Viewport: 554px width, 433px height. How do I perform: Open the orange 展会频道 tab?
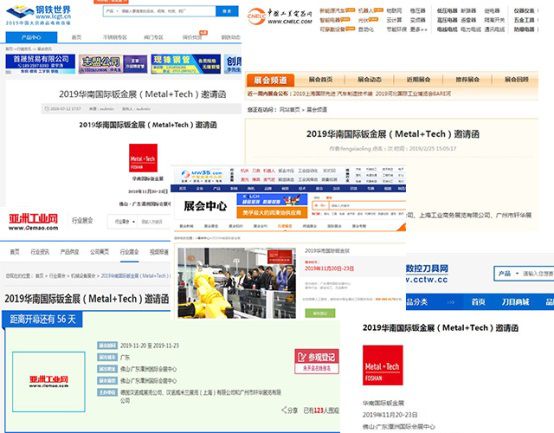[270, 81]
